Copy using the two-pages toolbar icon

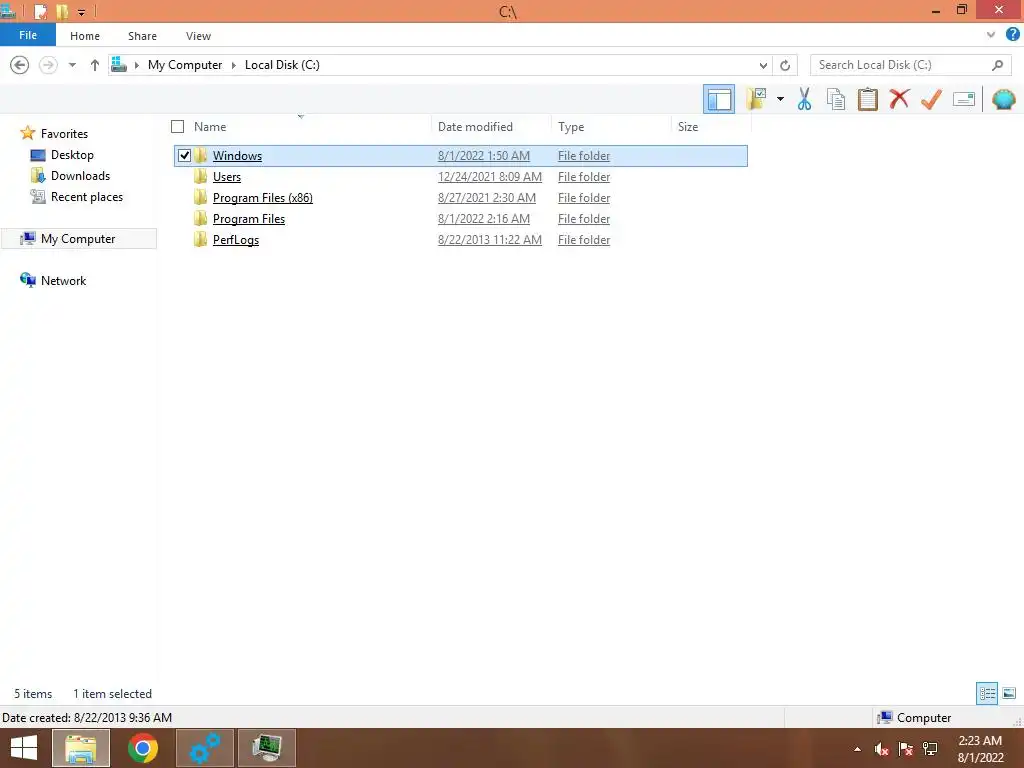point(836,99)
